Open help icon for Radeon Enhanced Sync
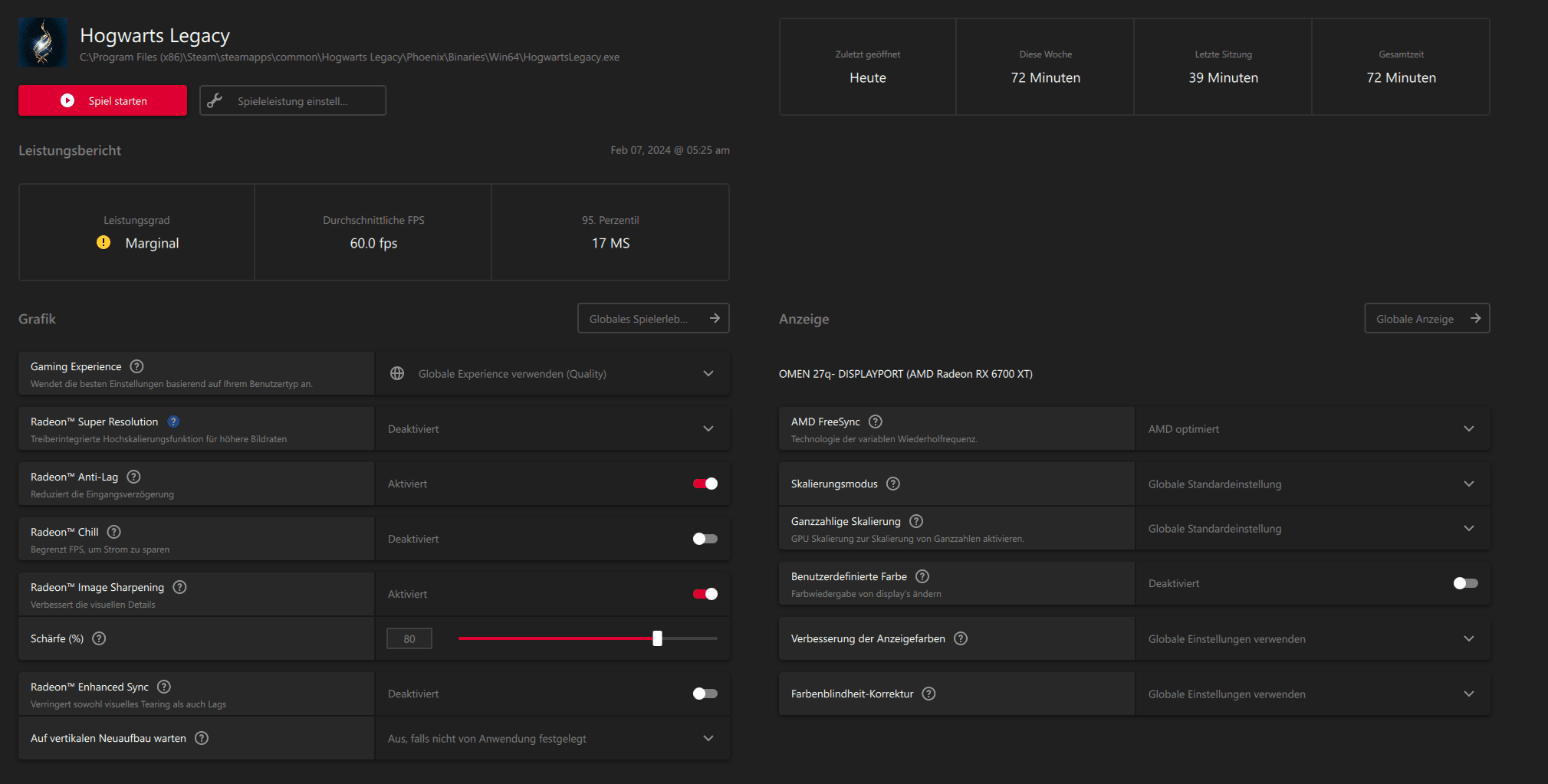The height and width of the screenshot is (784, 1548). (164, 687)
